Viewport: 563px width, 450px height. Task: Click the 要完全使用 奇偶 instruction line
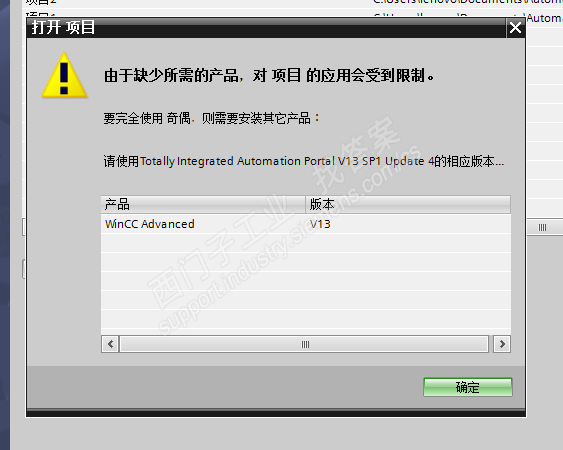(211, 118)
